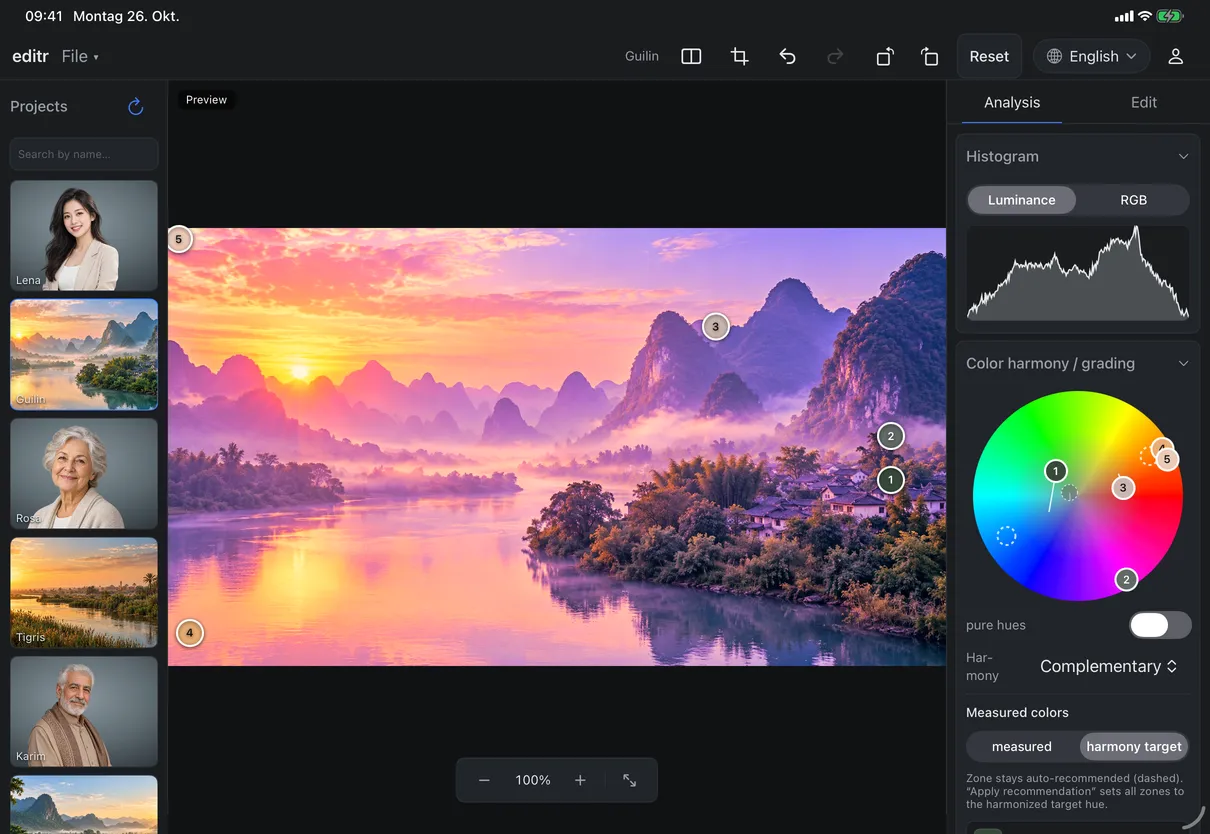1210x834 pixels.
Task: Click the 09:41 clock in status bar
Action: click(44, 17)
